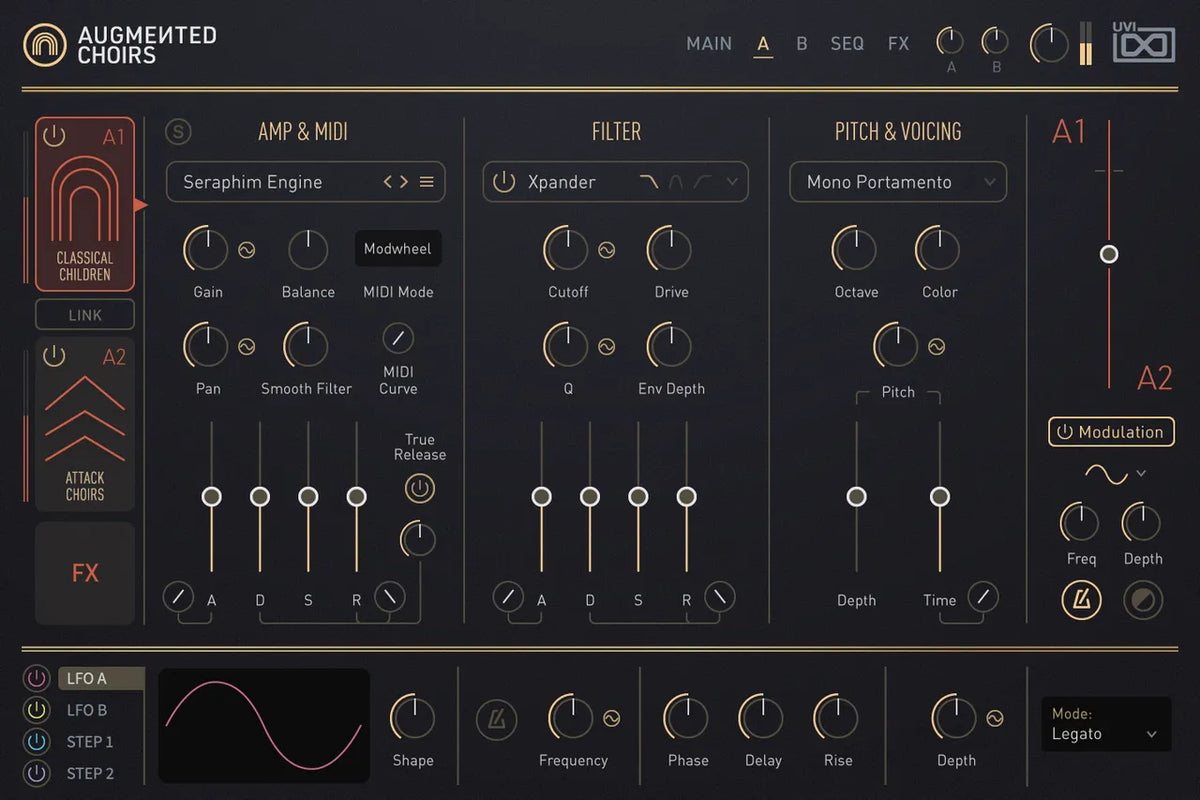Expand the modulation waveform shape dropdown
The height and width of the screenshot is (800, 1200).
pos(1141,473)
